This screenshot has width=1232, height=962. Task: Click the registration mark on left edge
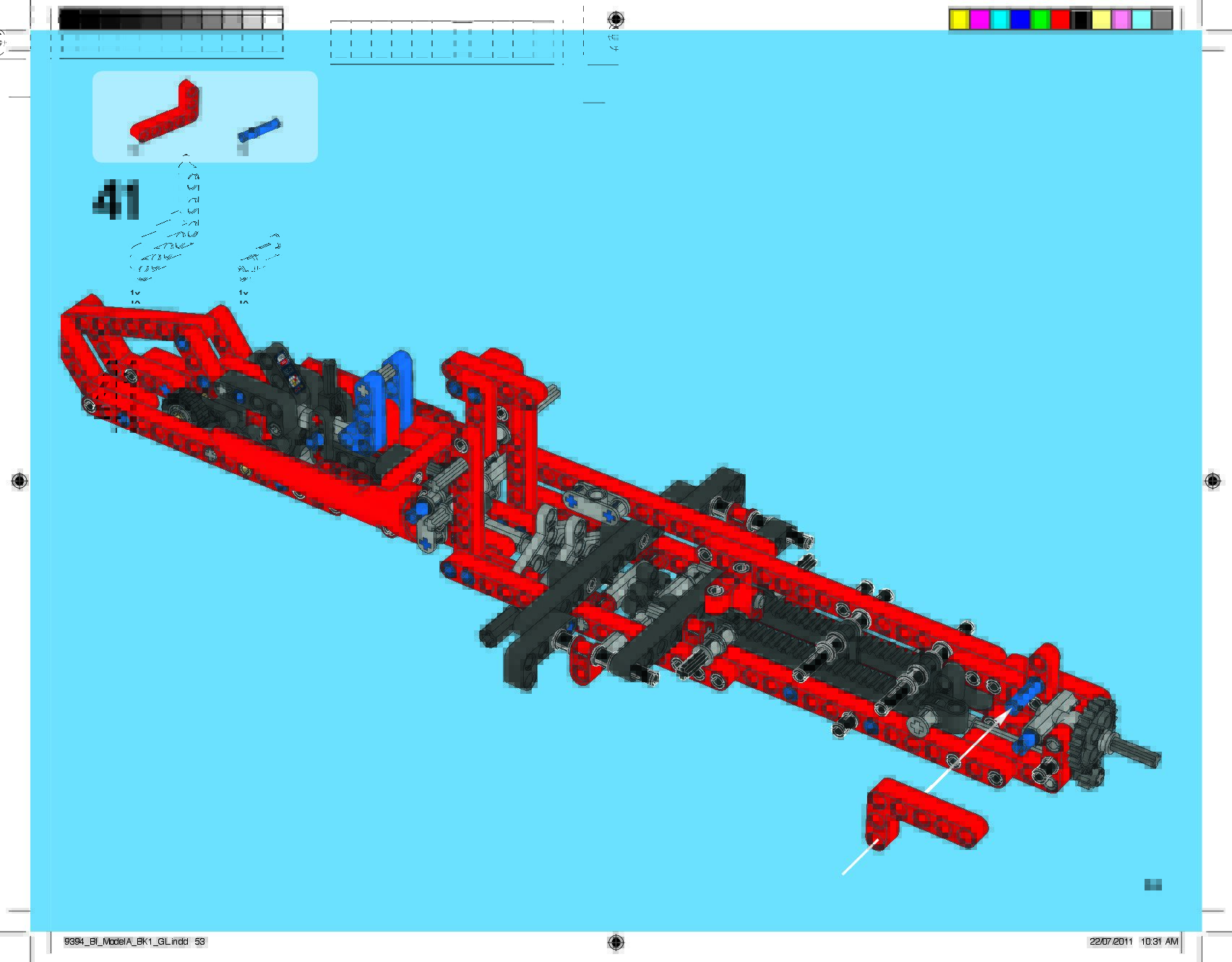coord(20,481)
